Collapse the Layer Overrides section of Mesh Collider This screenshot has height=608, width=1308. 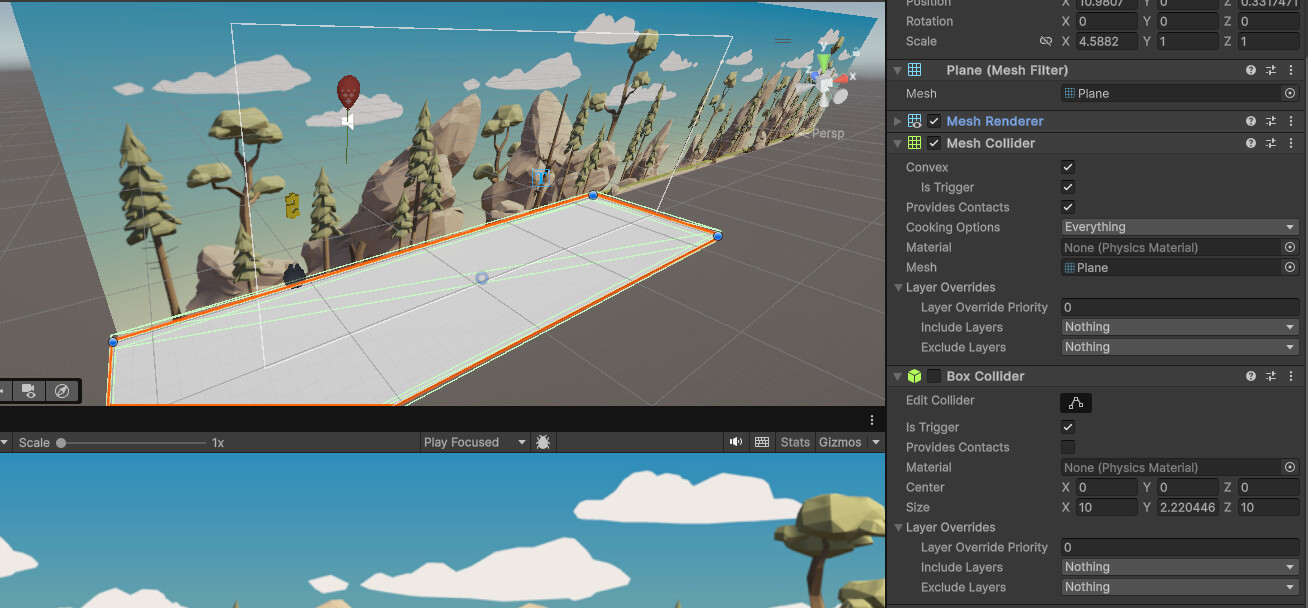pos(898,287)
